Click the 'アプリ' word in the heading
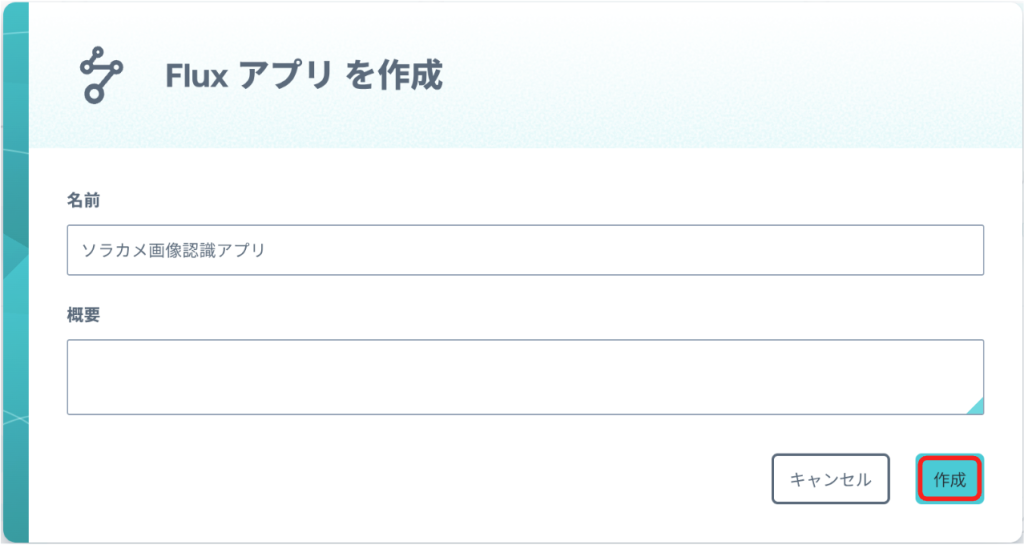 (x=286, y=75)
